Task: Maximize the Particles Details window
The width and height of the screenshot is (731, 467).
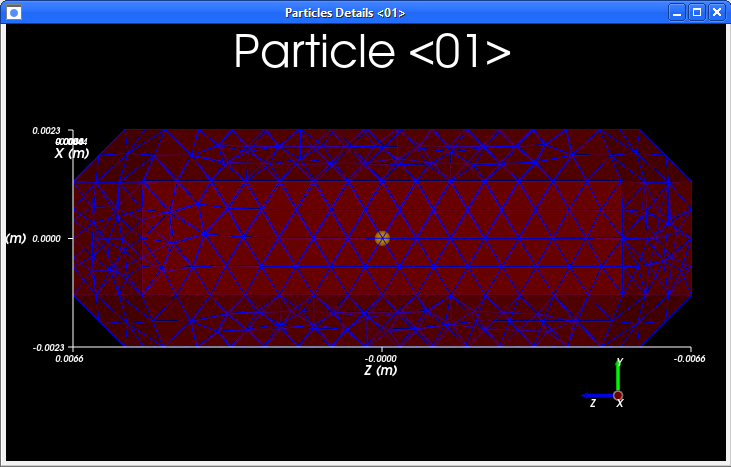Action: (697, 12)
